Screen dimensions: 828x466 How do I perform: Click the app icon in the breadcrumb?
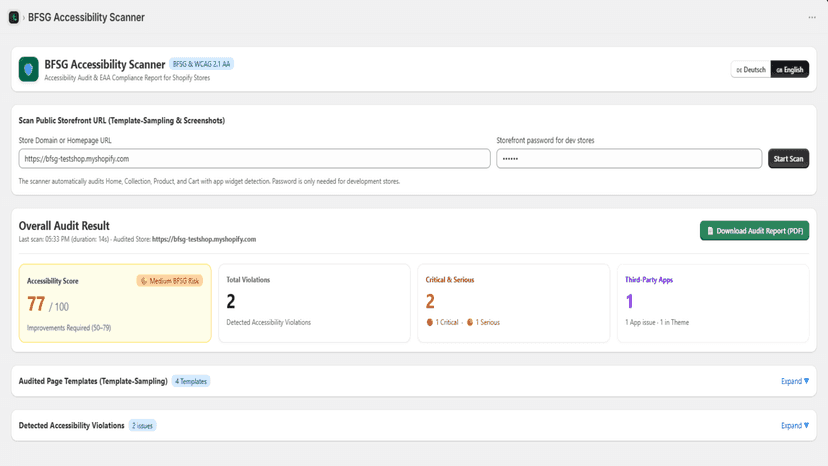[x=14, y=17]
